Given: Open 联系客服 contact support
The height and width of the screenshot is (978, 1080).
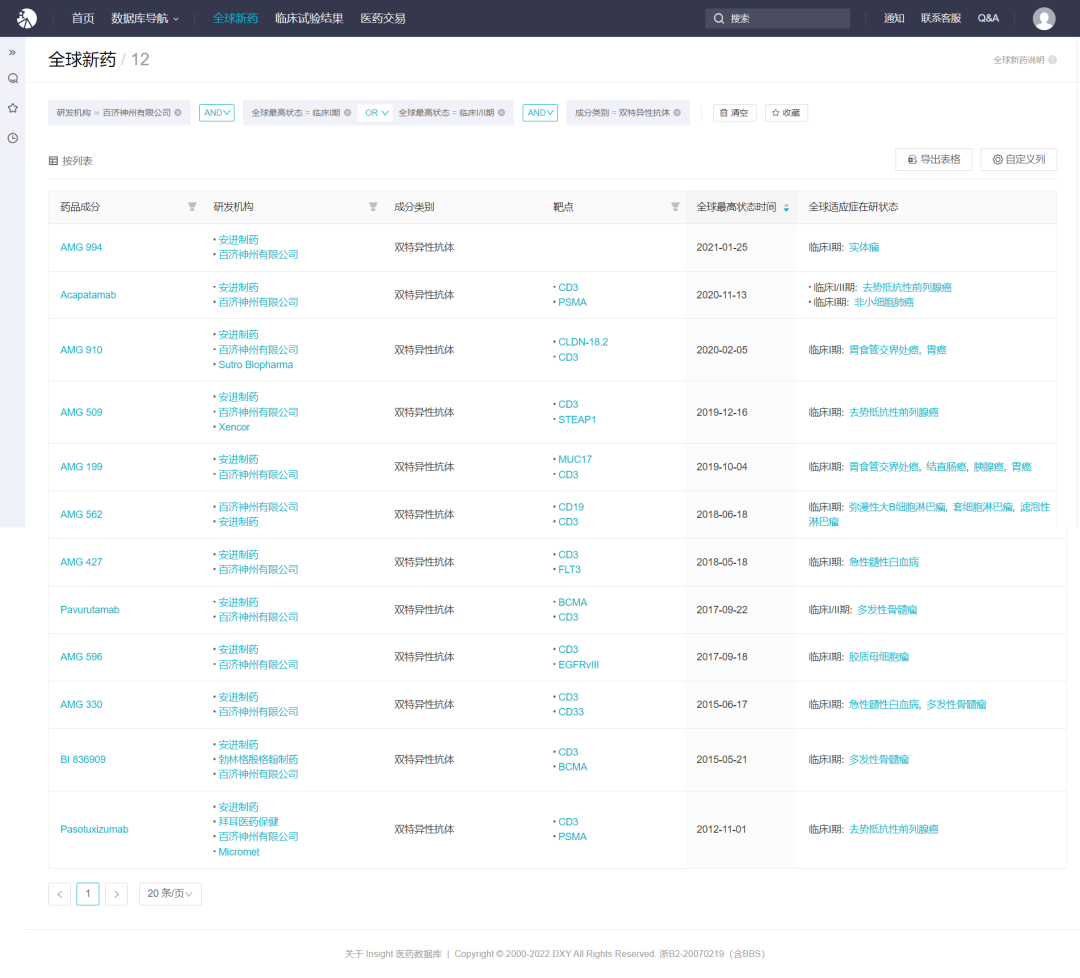Looking at the screenshot, I should click(941, 19).
